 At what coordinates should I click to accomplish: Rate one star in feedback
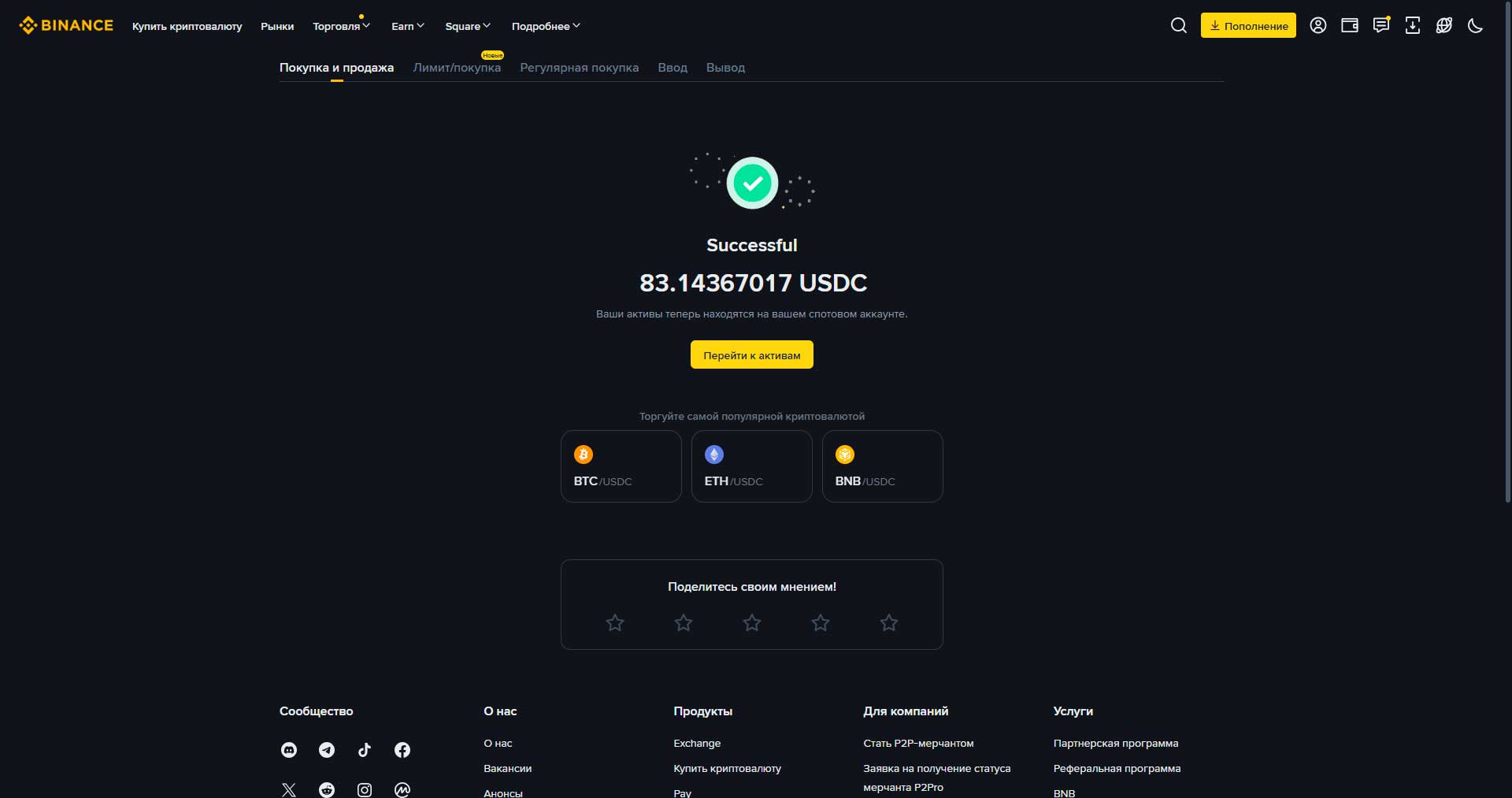tap(615, 623)
